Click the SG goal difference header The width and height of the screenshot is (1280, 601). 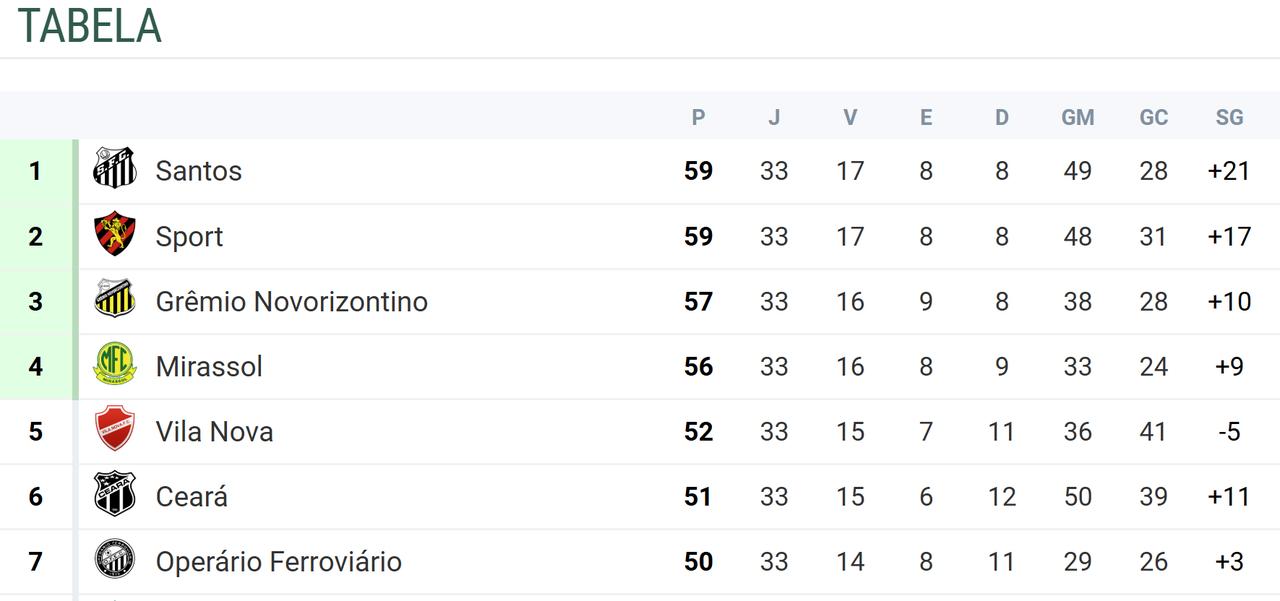tap(1229, 118)
